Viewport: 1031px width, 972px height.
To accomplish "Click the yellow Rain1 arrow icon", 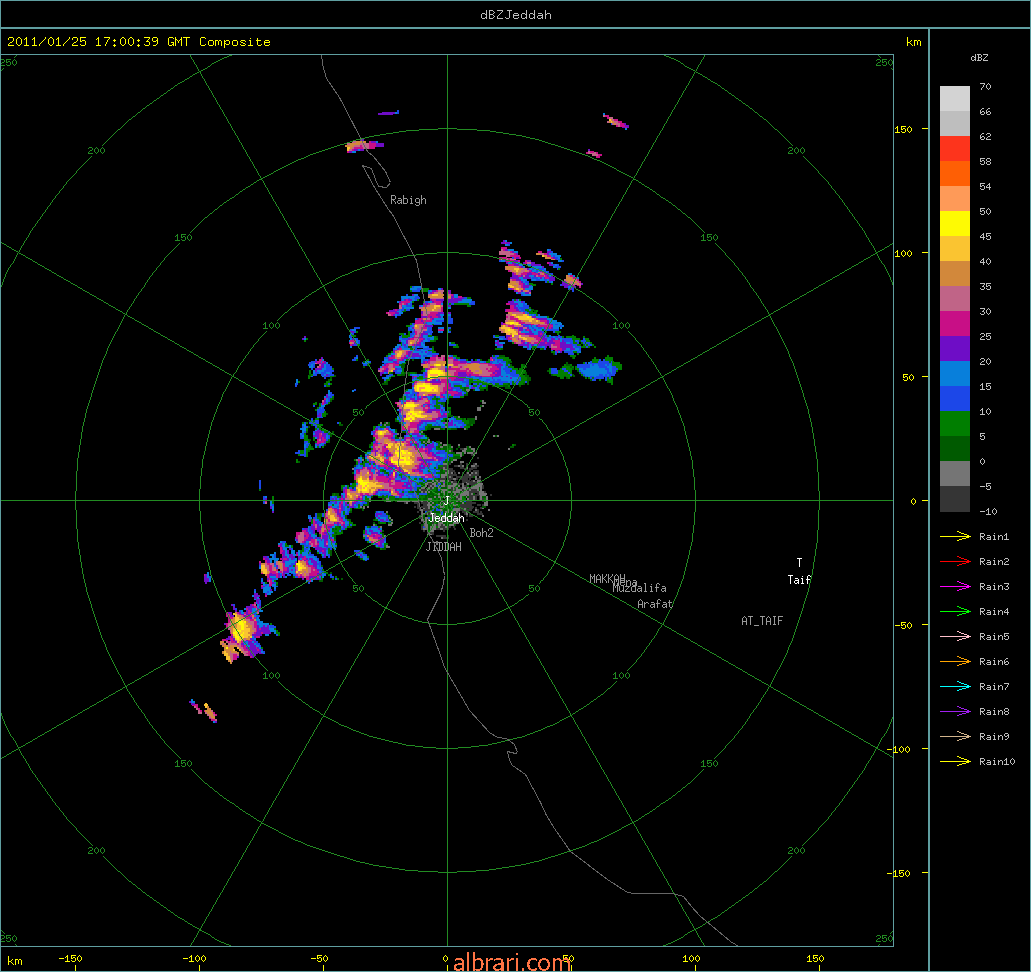I will 955,537.
